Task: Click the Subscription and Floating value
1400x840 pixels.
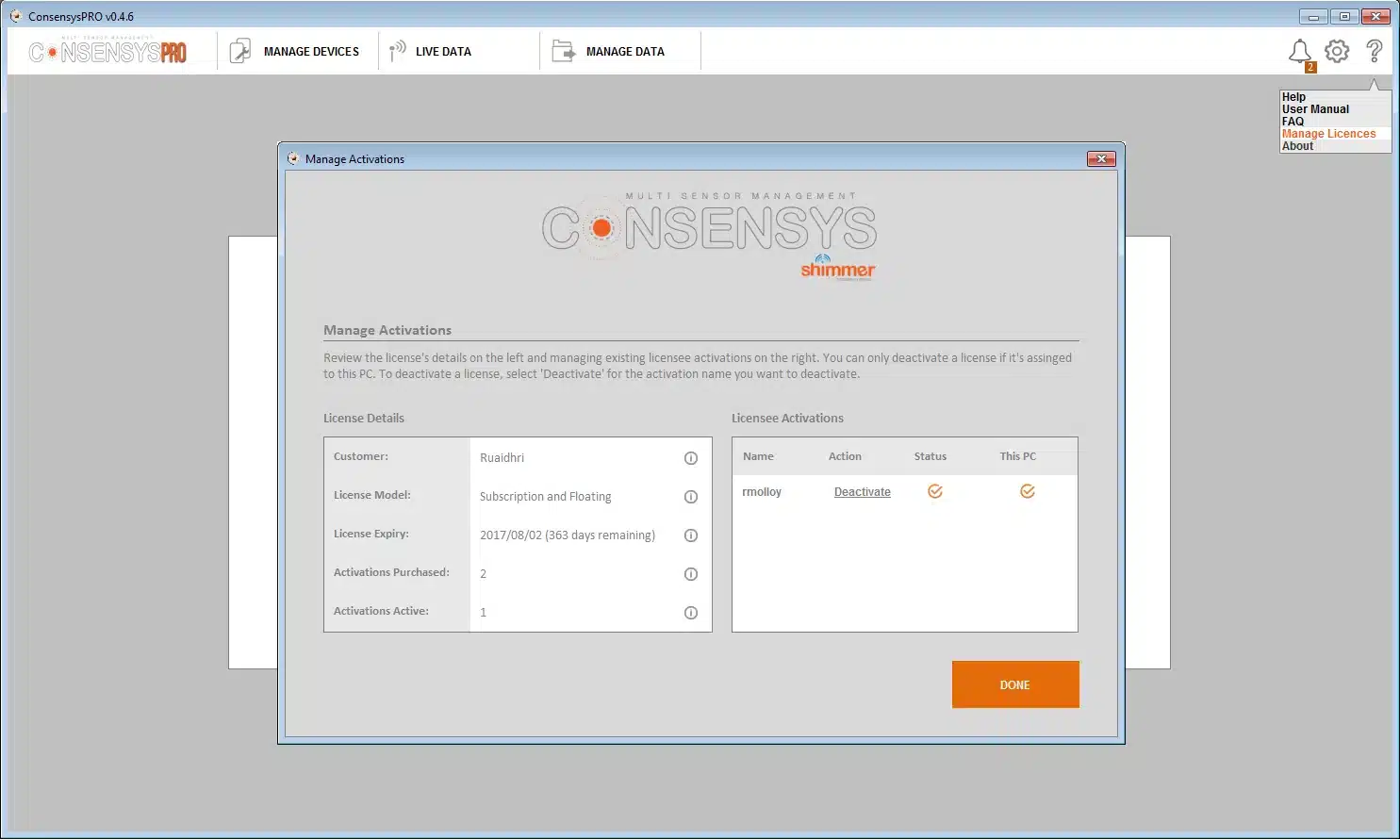Action: click(x=545, y=497)
